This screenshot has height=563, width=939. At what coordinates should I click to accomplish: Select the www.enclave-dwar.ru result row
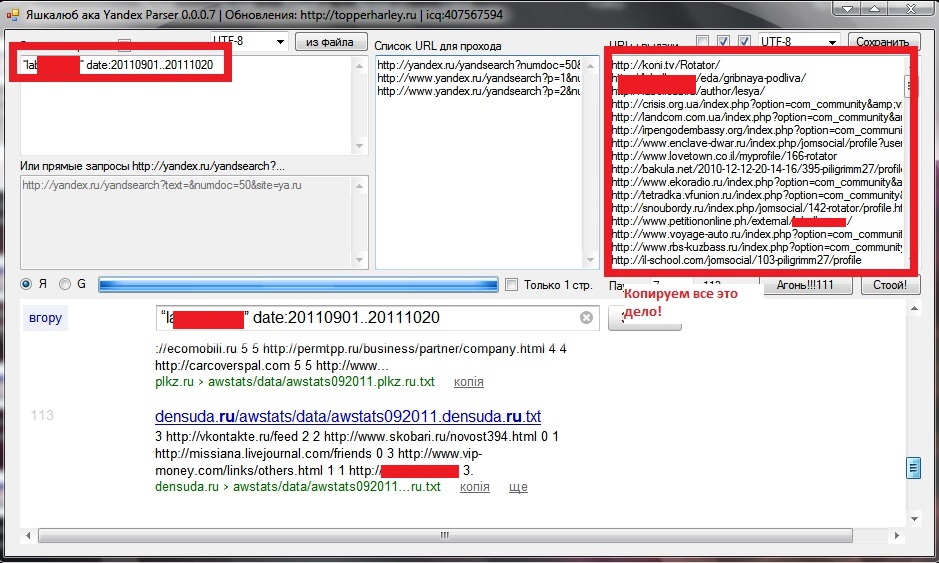757,143
